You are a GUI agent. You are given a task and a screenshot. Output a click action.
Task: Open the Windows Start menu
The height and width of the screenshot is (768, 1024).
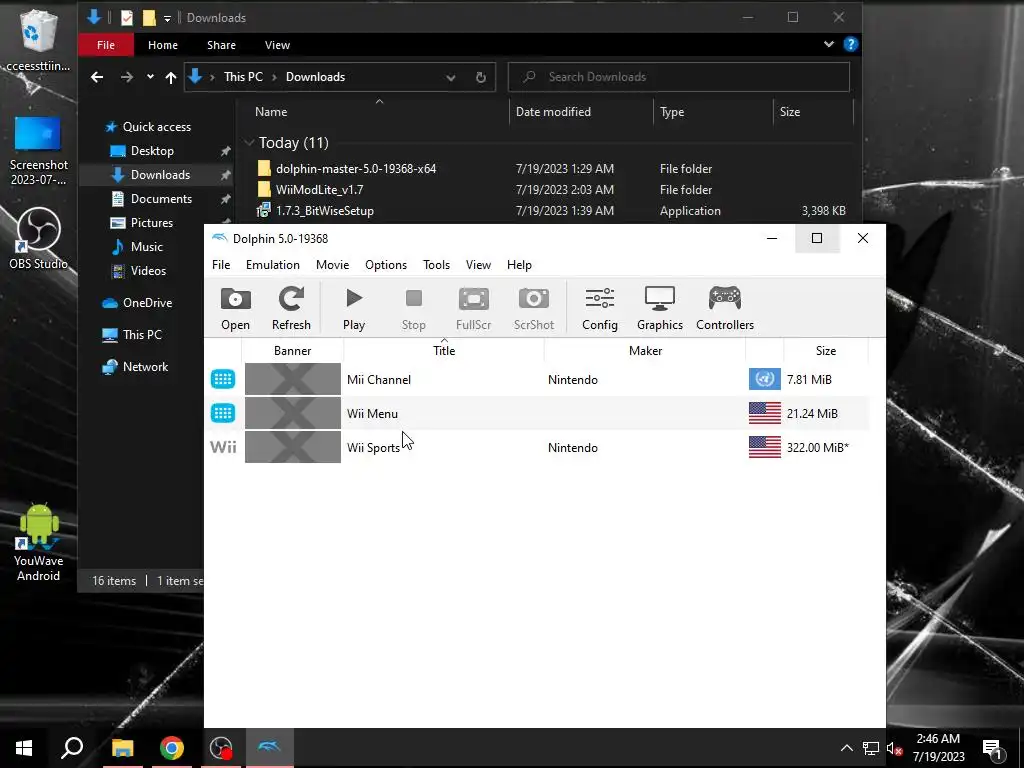pos(24,748)
